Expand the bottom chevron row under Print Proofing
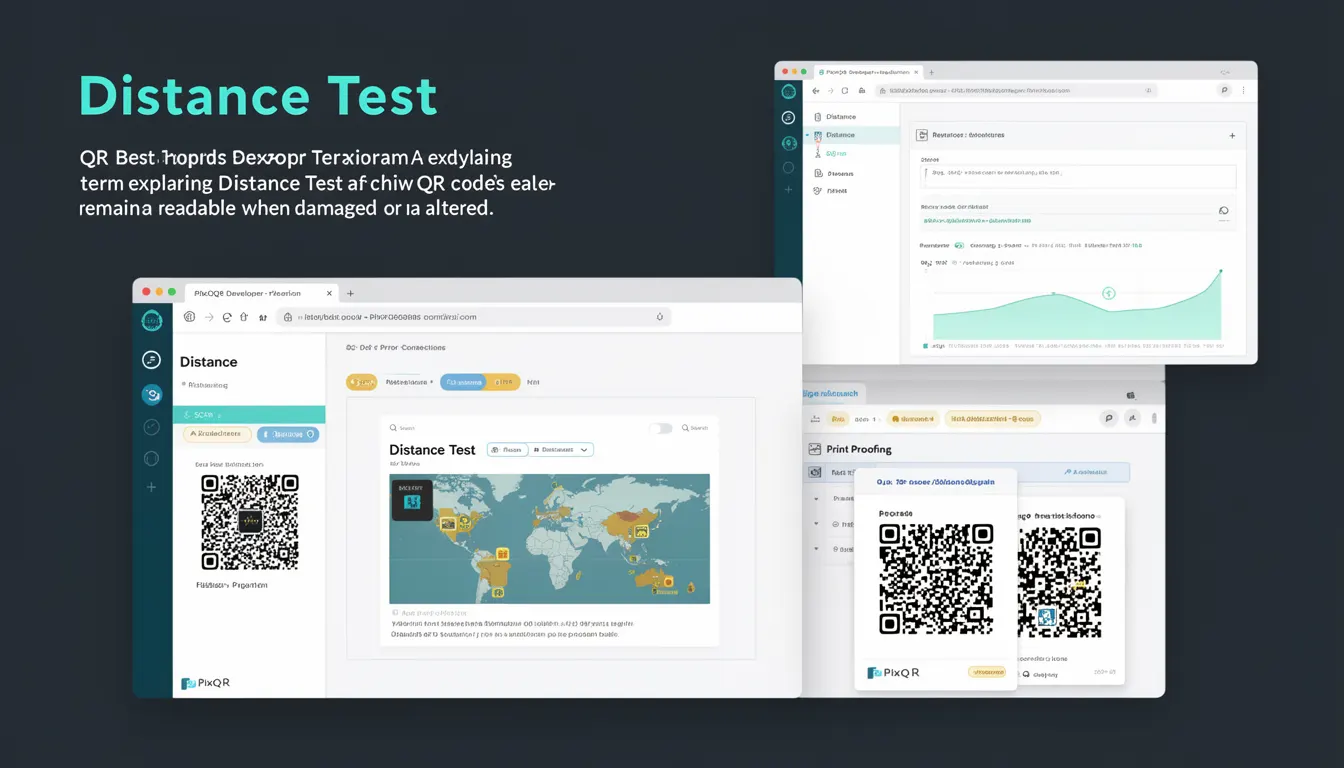Viewport: 1344px width, 768px height. (817, 550)
